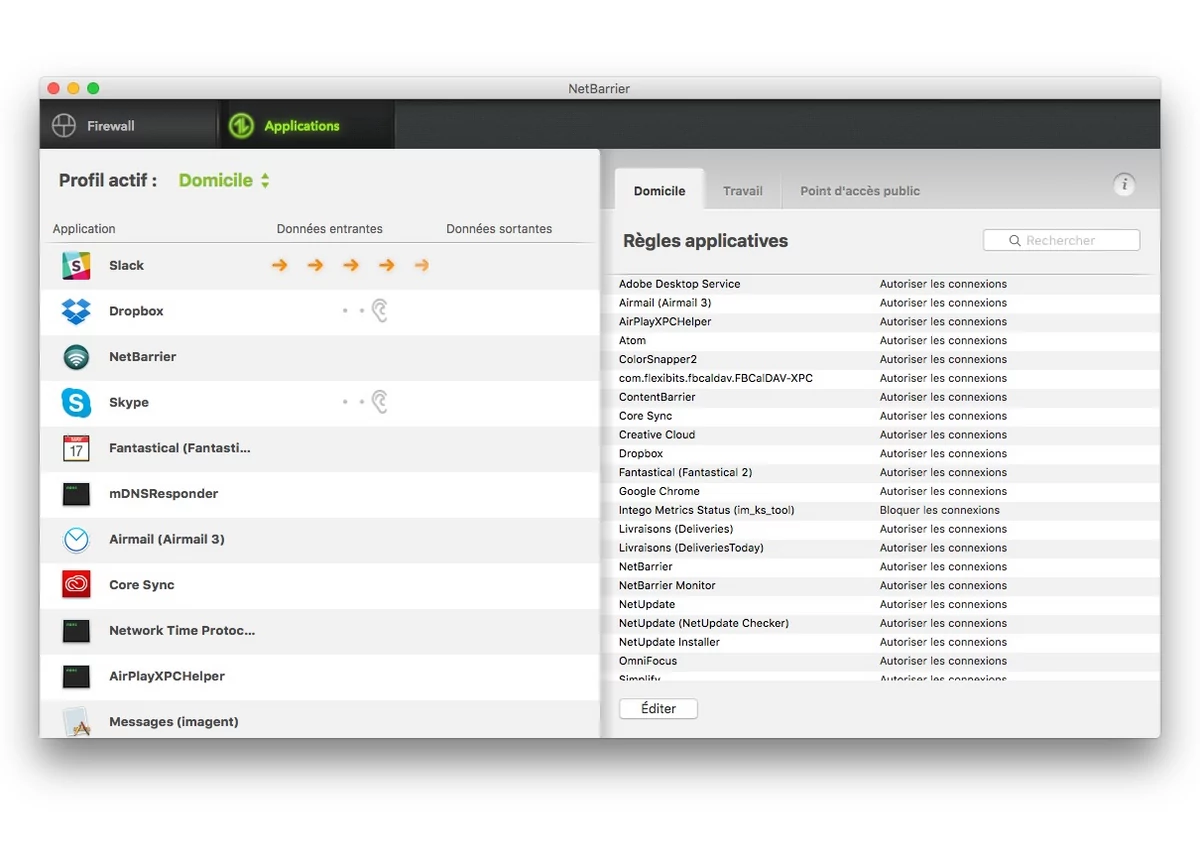Image resolution: width=1200 pixels, height=863 pixels.
Task: Click the Core Sync Creative Cloud icon
Action: 76,585
